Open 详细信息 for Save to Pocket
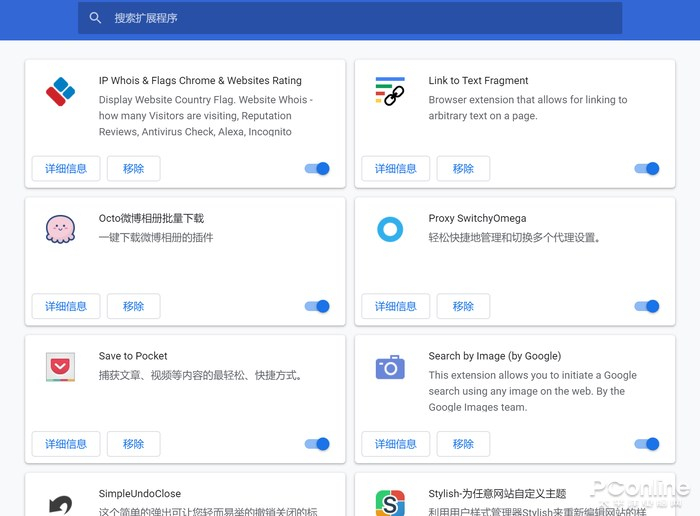Image resolution: width=700 pixels, height=516 pixels. (x=66, y=444)
